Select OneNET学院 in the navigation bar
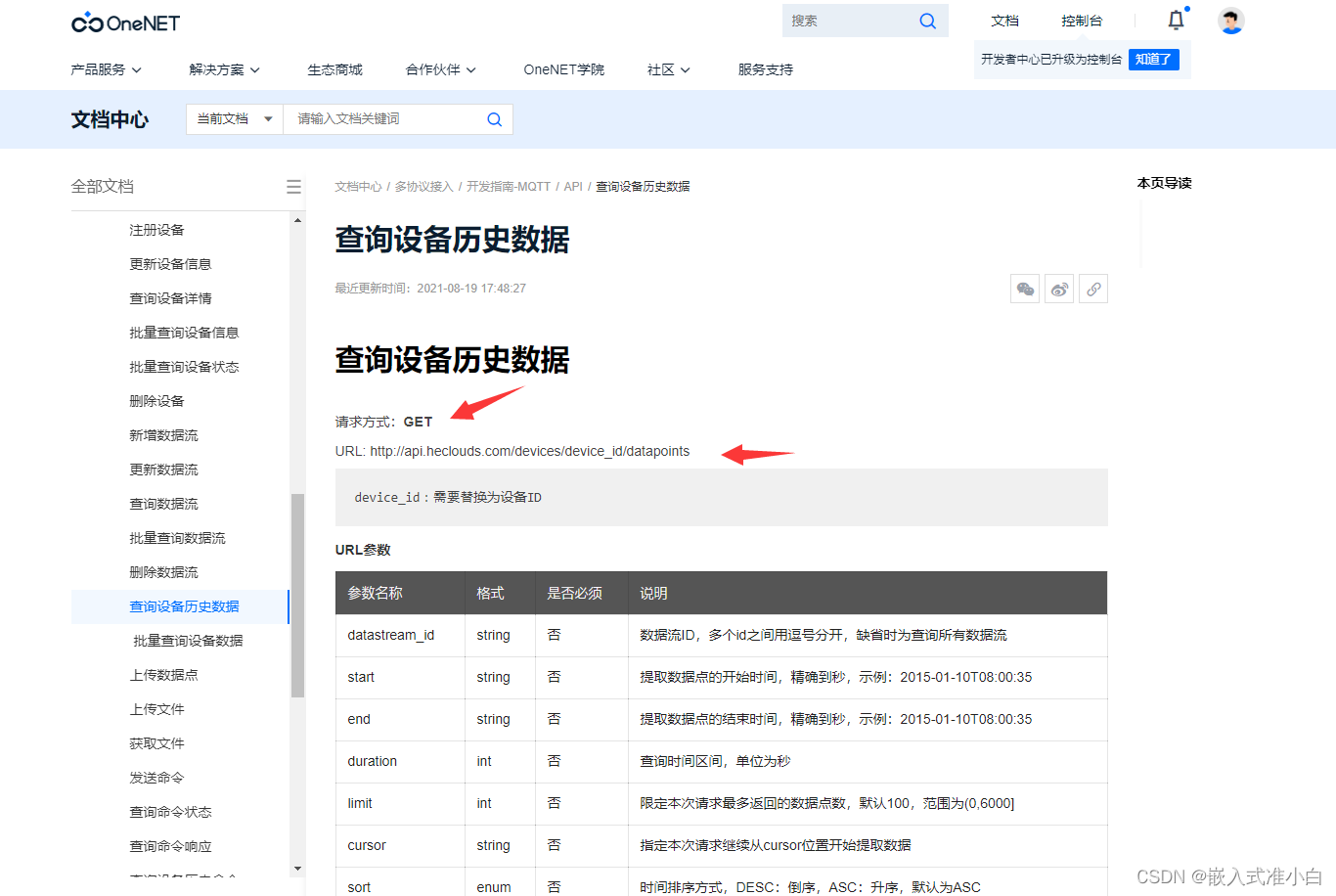This screenshot has height=896, width=1336. 563,69
